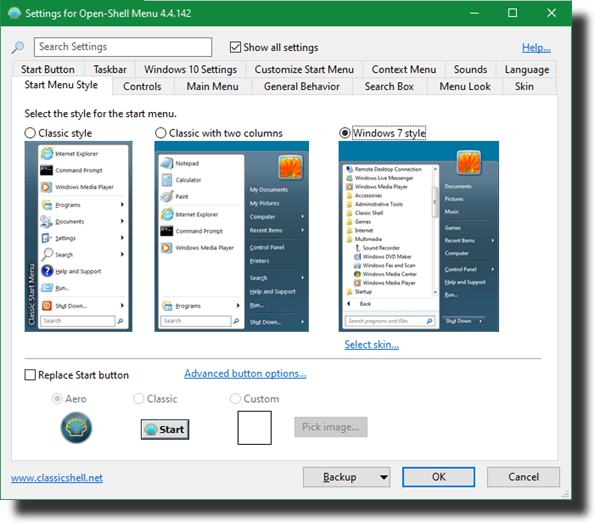
Task: Switch to the Taskbar tab
Action: tap(110, 69)
